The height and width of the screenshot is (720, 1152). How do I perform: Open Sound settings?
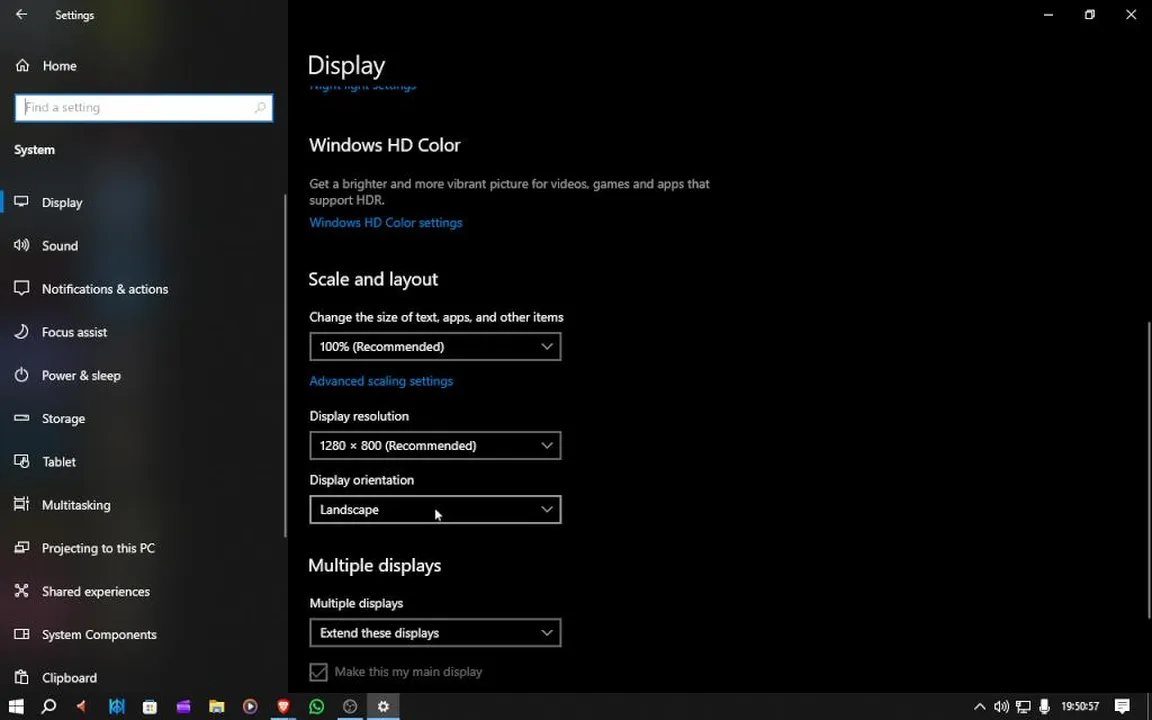143,245
